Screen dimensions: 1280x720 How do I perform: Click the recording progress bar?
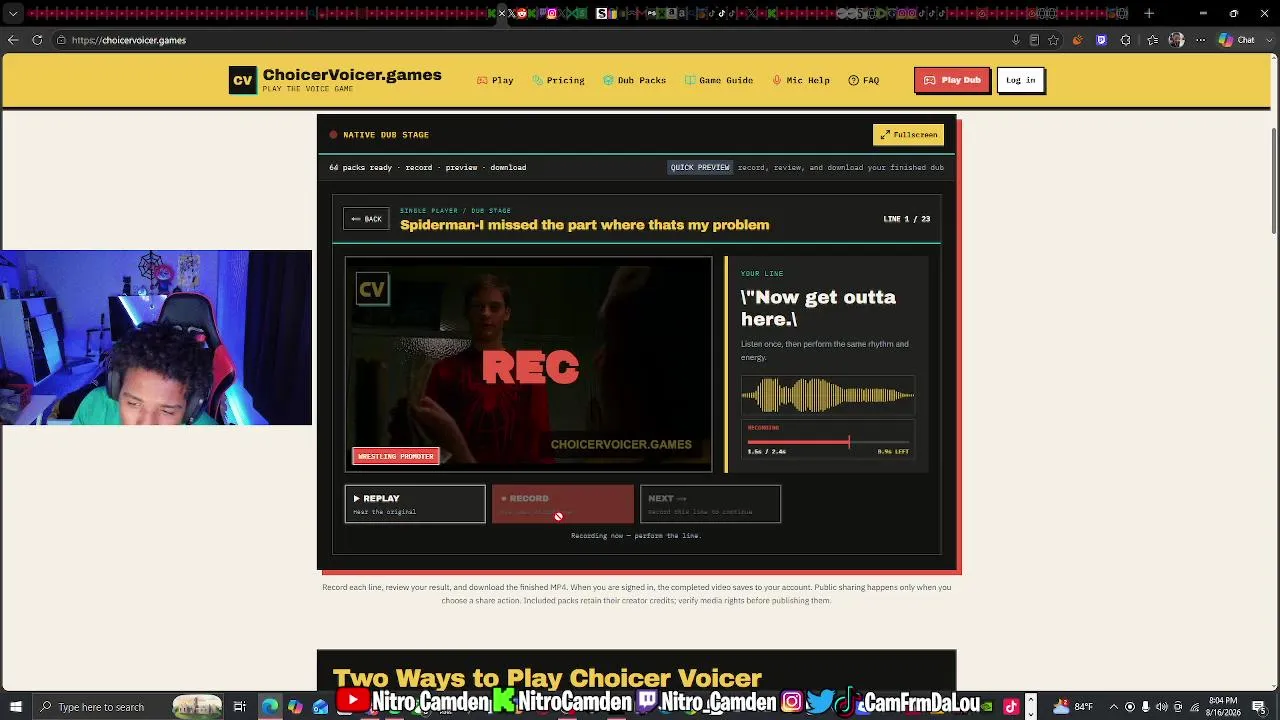tap(828, 441)
